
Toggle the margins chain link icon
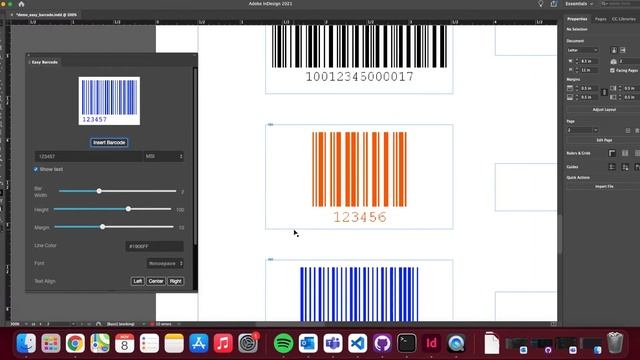604,93
